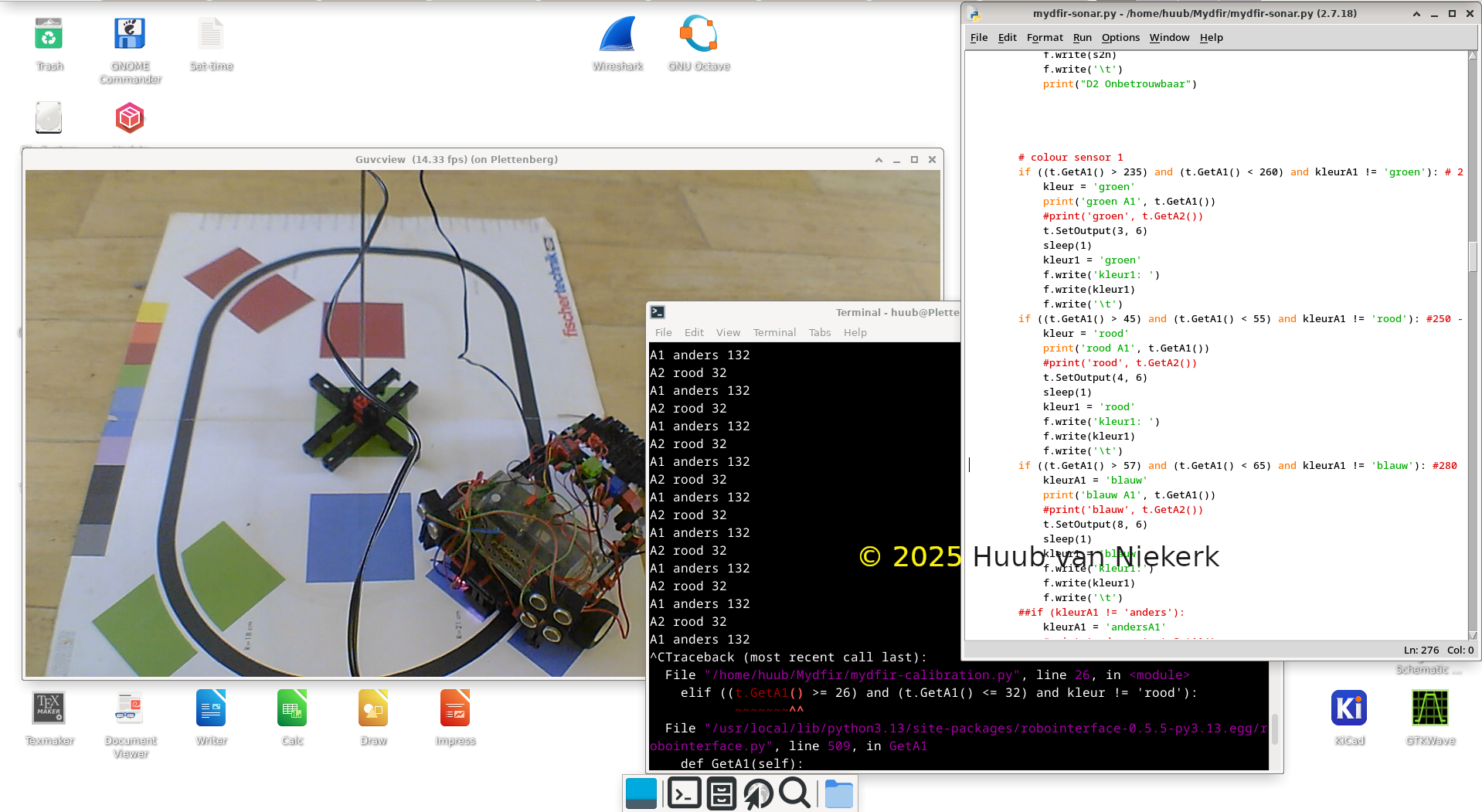Click the 'Col: 0' status bar entry

tap(1460, 651)
